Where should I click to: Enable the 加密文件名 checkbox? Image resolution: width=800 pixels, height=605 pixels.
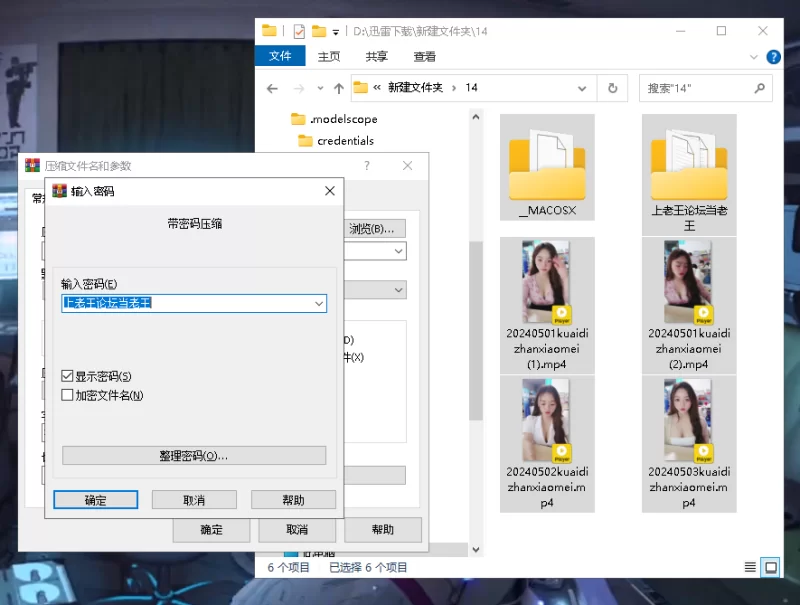pyautogui.click(x=68, y=395)
